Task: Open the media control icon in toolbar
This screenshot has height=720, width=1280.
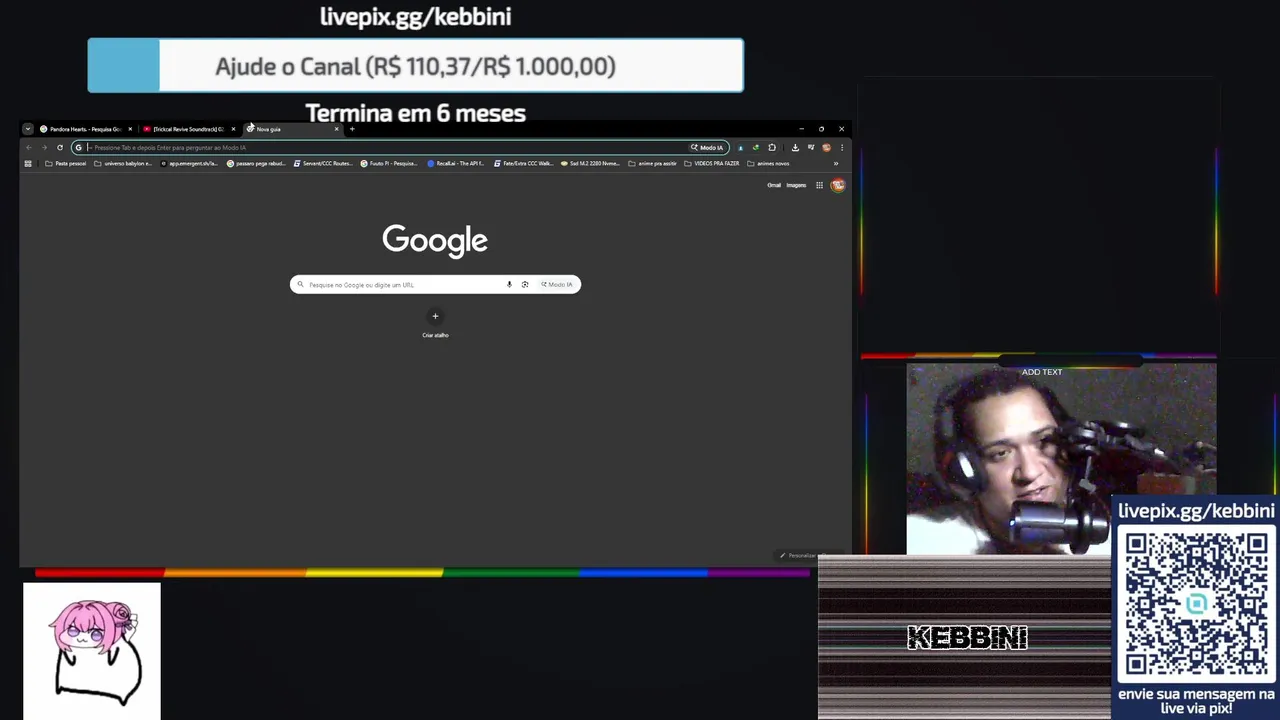Action: tap(811, 147)
